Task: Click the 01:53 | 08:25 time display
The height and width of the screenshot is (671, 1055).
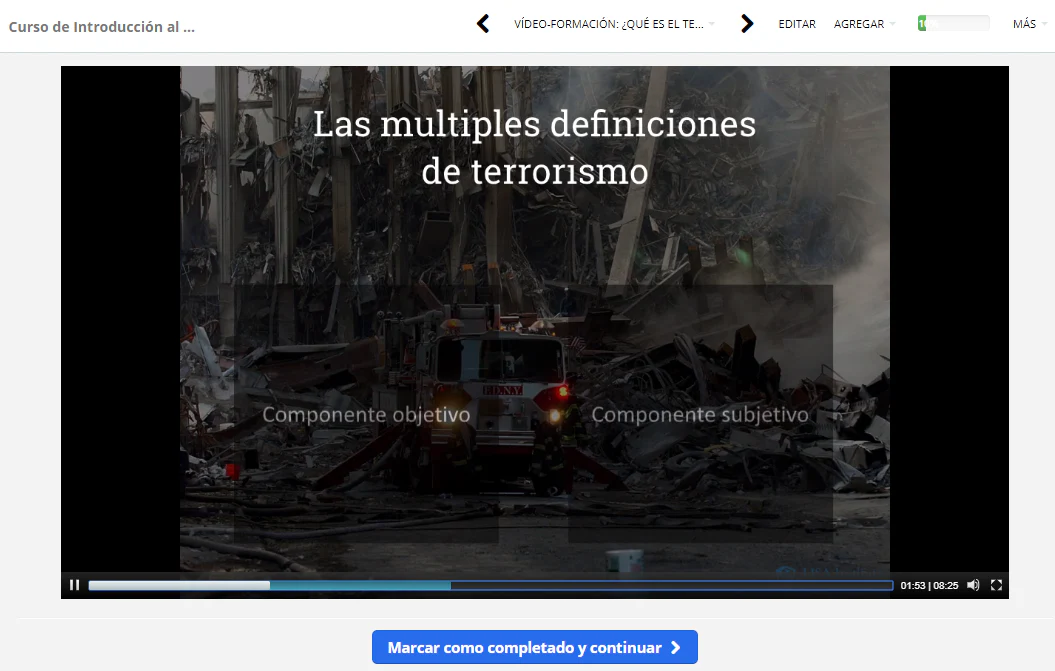Action: click(x=929, y=586)
